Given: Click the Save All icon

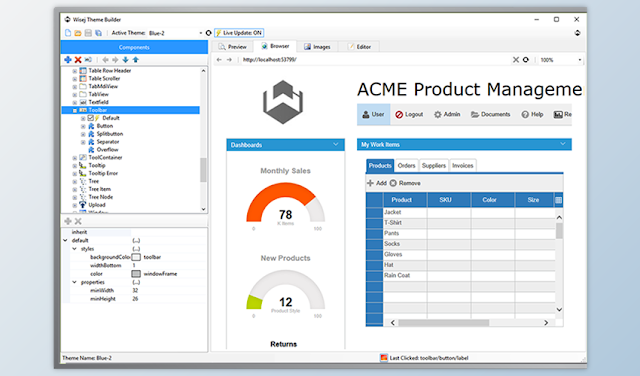Looking at the screenshot, I should coord(98,33).
